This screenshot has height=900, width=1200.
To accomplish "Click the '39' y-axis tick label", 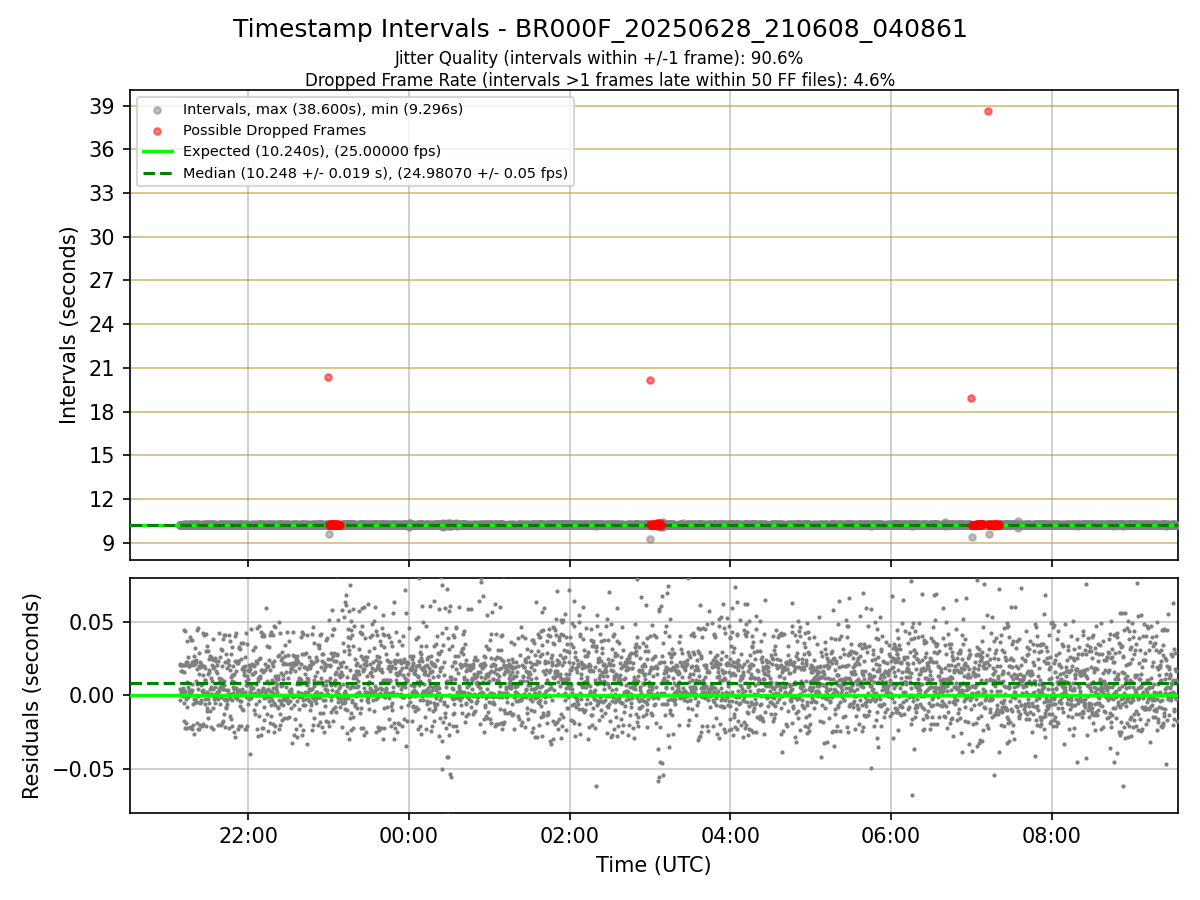I will (x=103, y=106).
